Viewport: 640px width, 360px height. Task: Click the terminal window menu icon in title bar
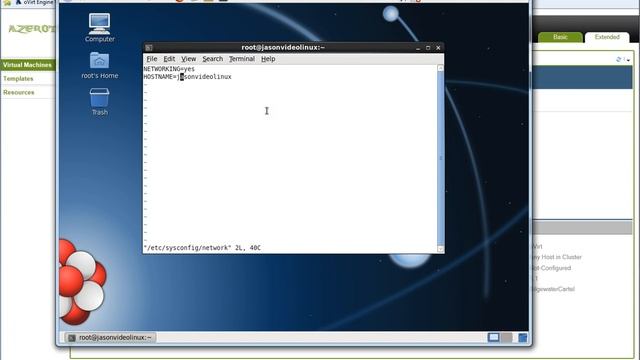149,48
